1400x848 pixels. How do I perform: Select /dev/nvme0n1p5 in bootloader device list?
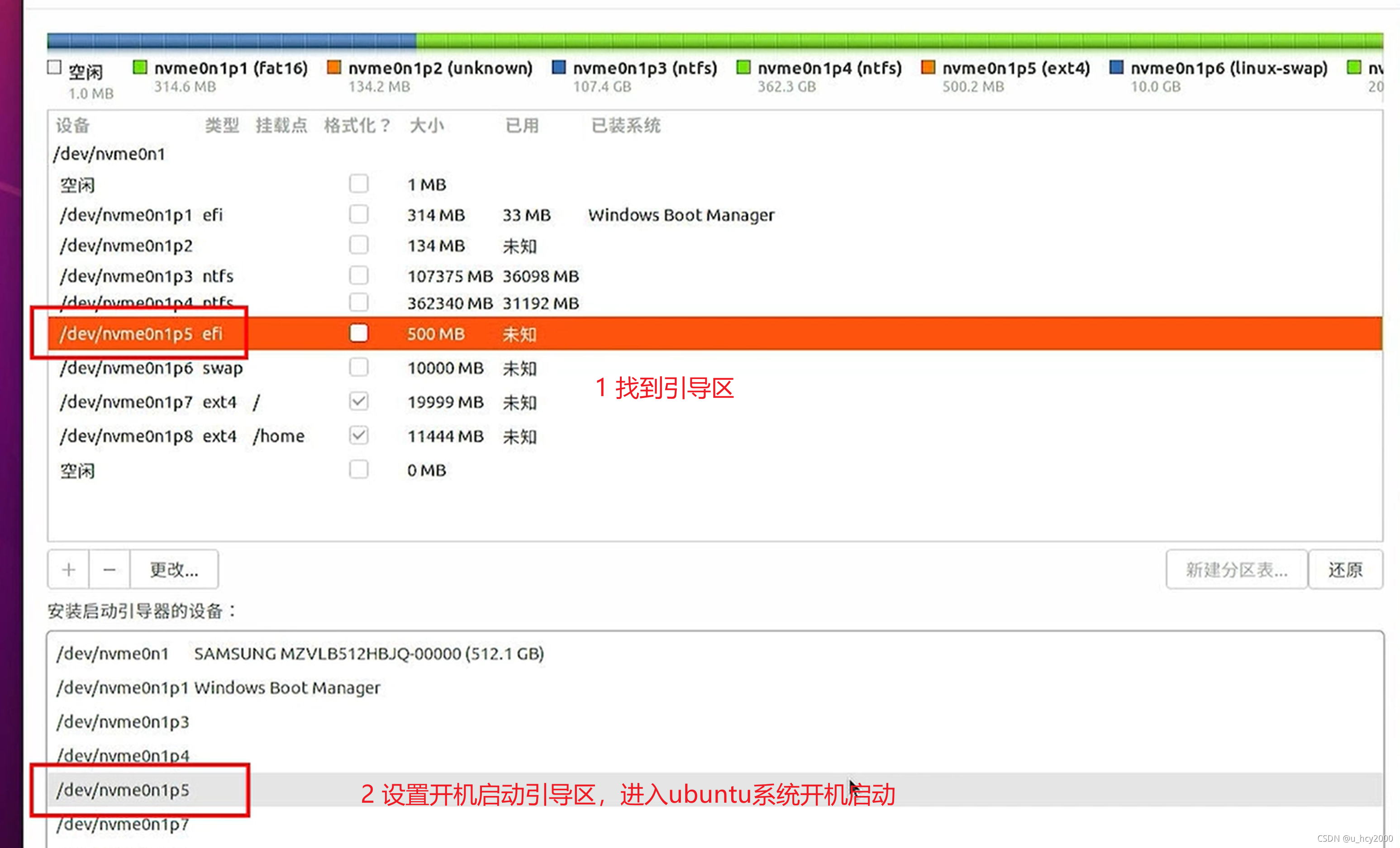[123, 790]
